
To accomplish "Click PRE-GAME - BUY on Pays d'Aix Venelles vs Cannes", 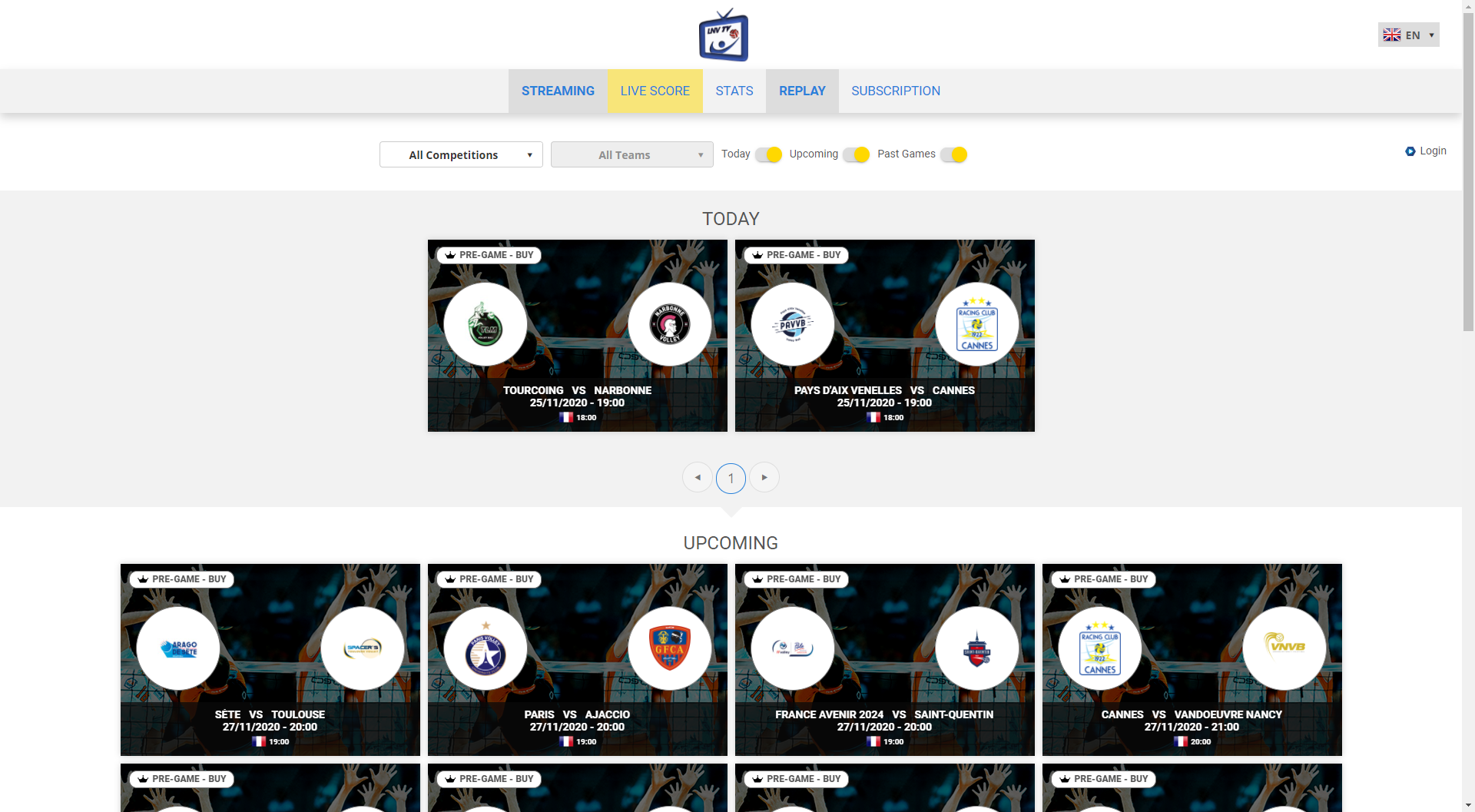I will (x=797, y=255).
